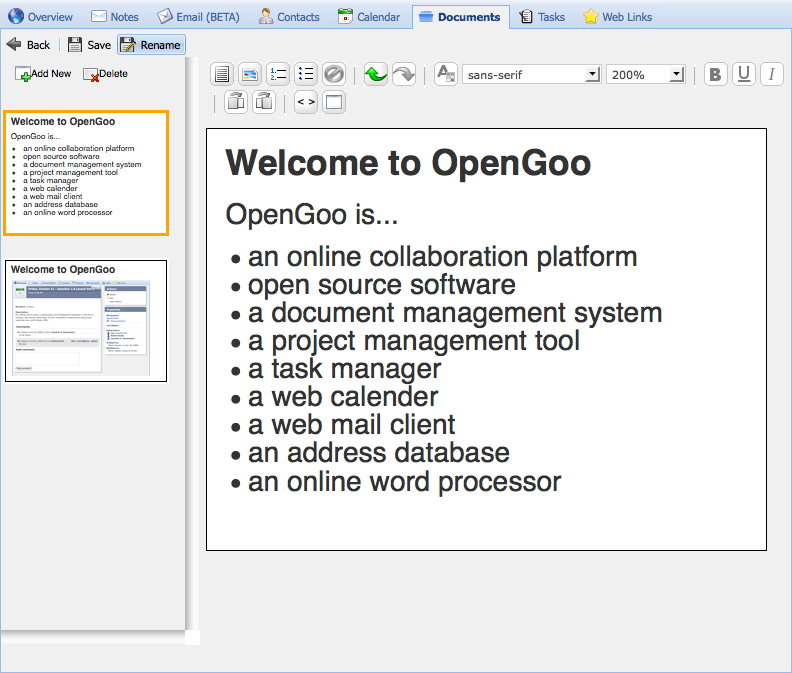This screenshot has height=673, width=792.
Task: Toggle bold formatting
Action: pos(716,74)
